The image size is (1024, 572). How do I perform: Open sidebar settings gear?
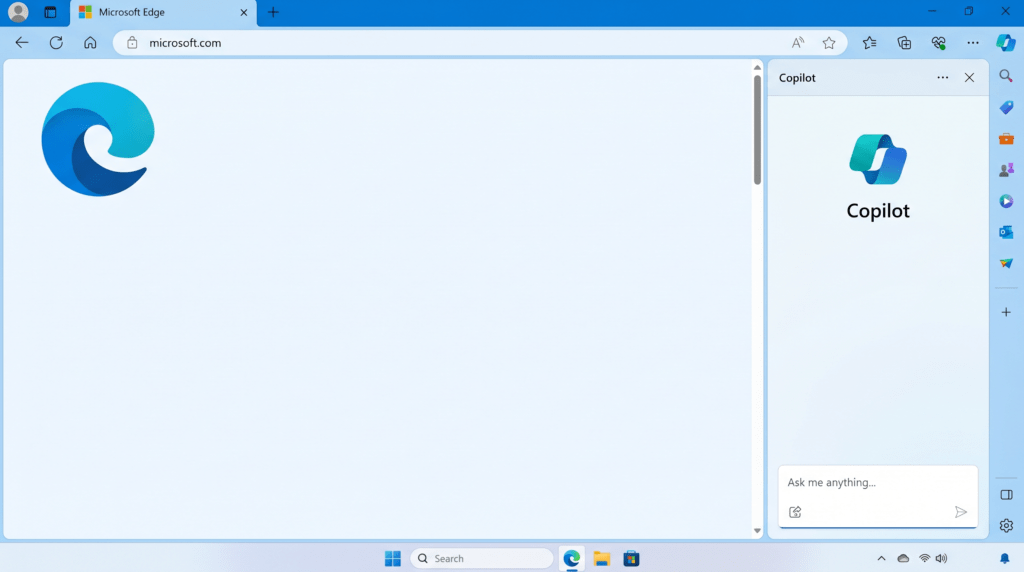click(1006, 526)
